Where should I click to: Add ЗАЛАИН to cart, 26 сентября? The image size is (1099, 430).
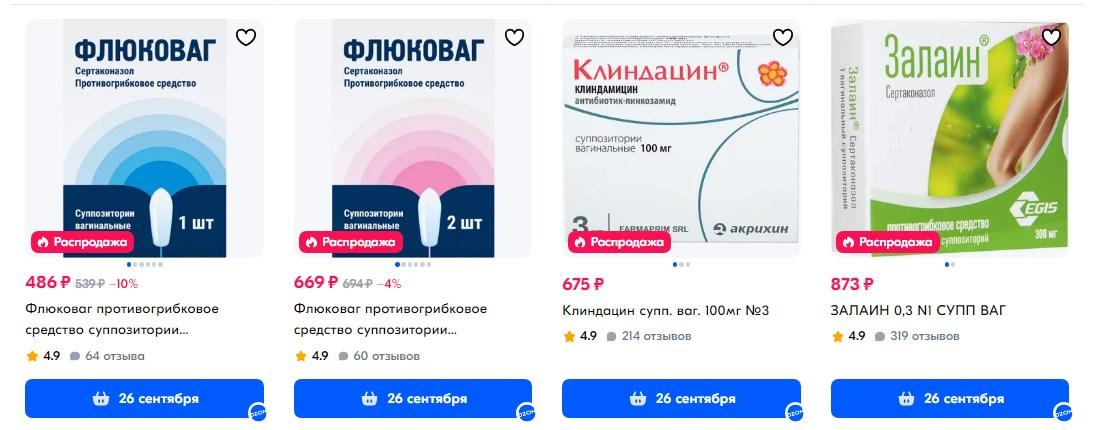(950, 398)
